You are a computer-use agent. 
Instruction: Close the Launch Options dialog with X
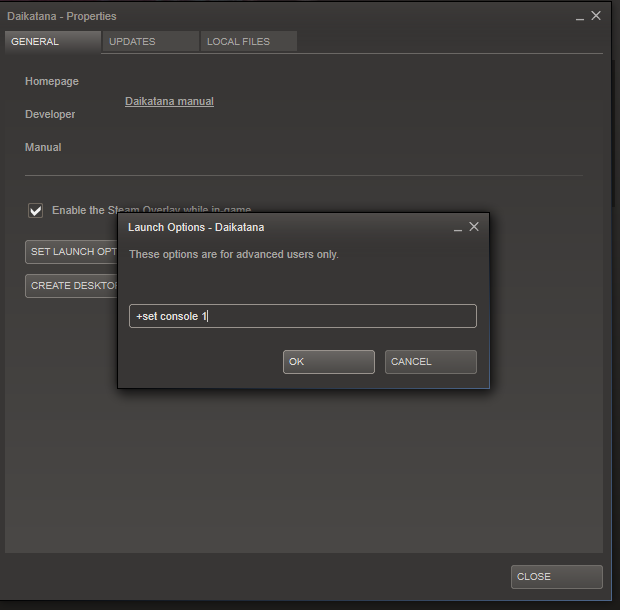[474, 227]
